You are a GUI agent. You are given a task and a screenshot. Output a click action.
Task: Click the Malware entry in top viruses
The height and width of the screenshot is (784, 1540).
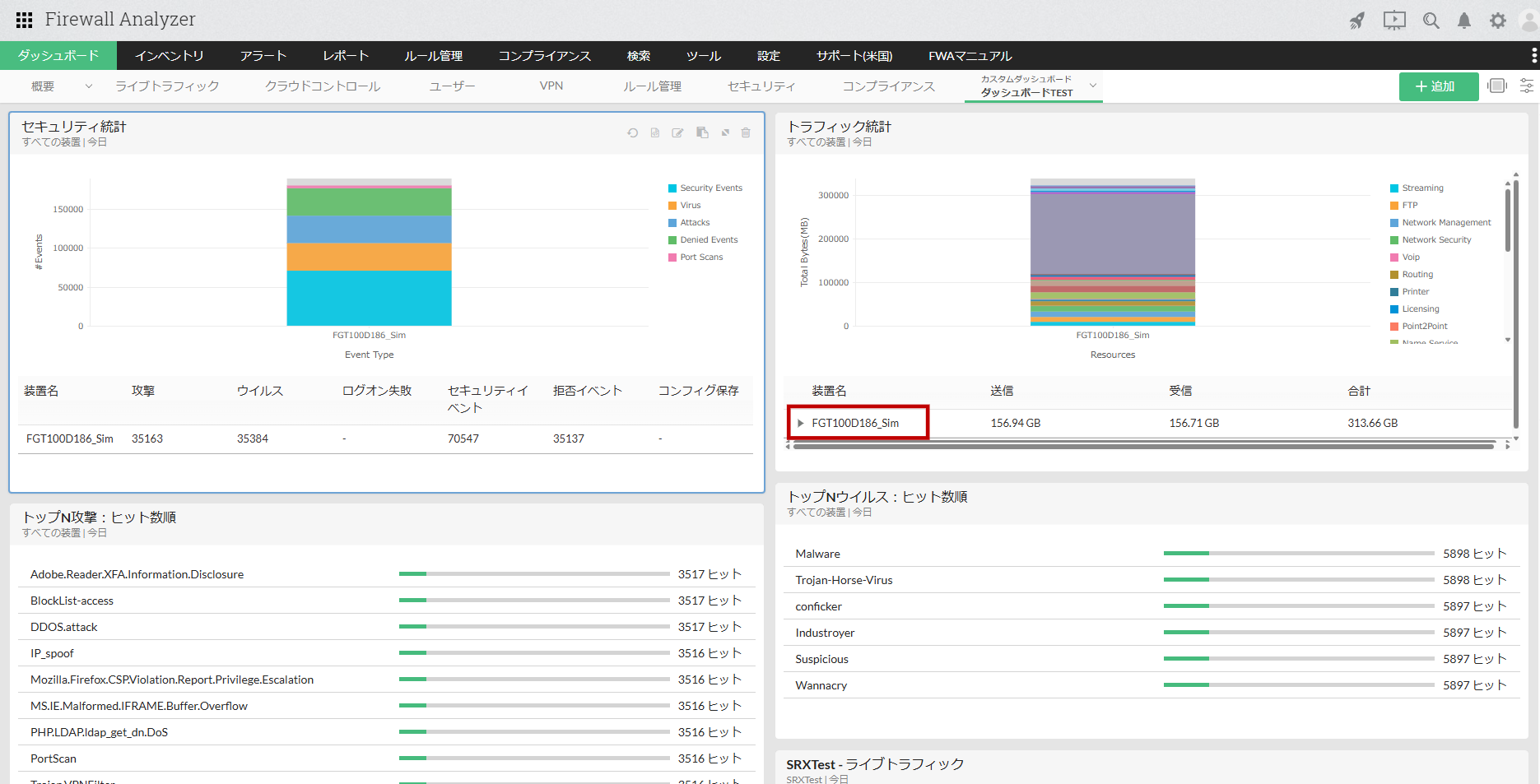817,554
